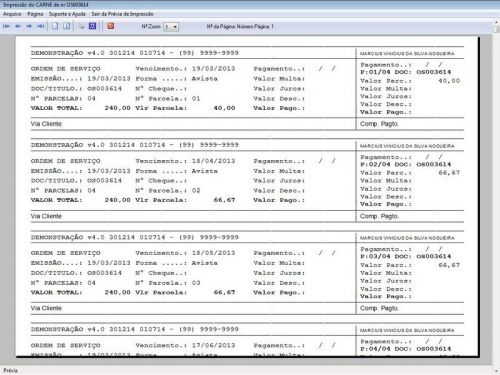
Task: Open the Página menu
Action: (x=35, y=14)
